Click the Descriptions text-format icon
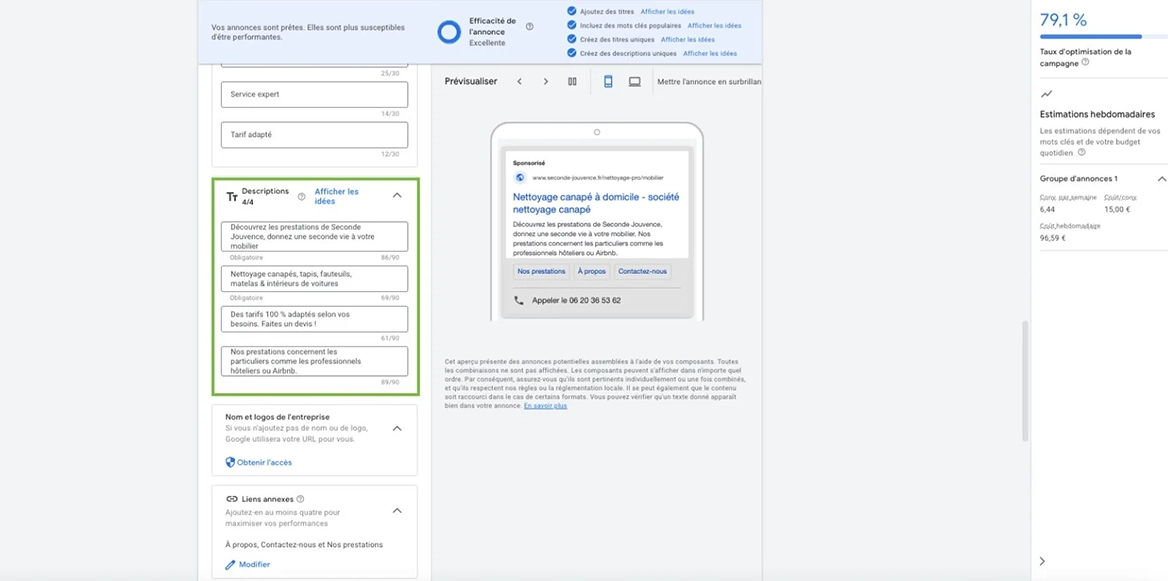Image resolution: width=1168 pixels, height=581 pixels. (x=232, y=197)
